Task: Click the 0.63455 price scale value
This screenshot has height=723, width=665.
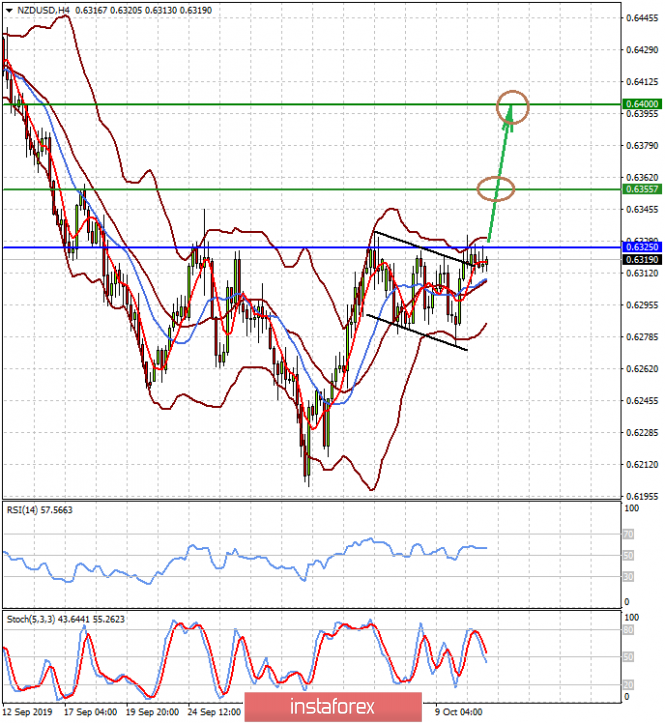Action: pos(642,210)
